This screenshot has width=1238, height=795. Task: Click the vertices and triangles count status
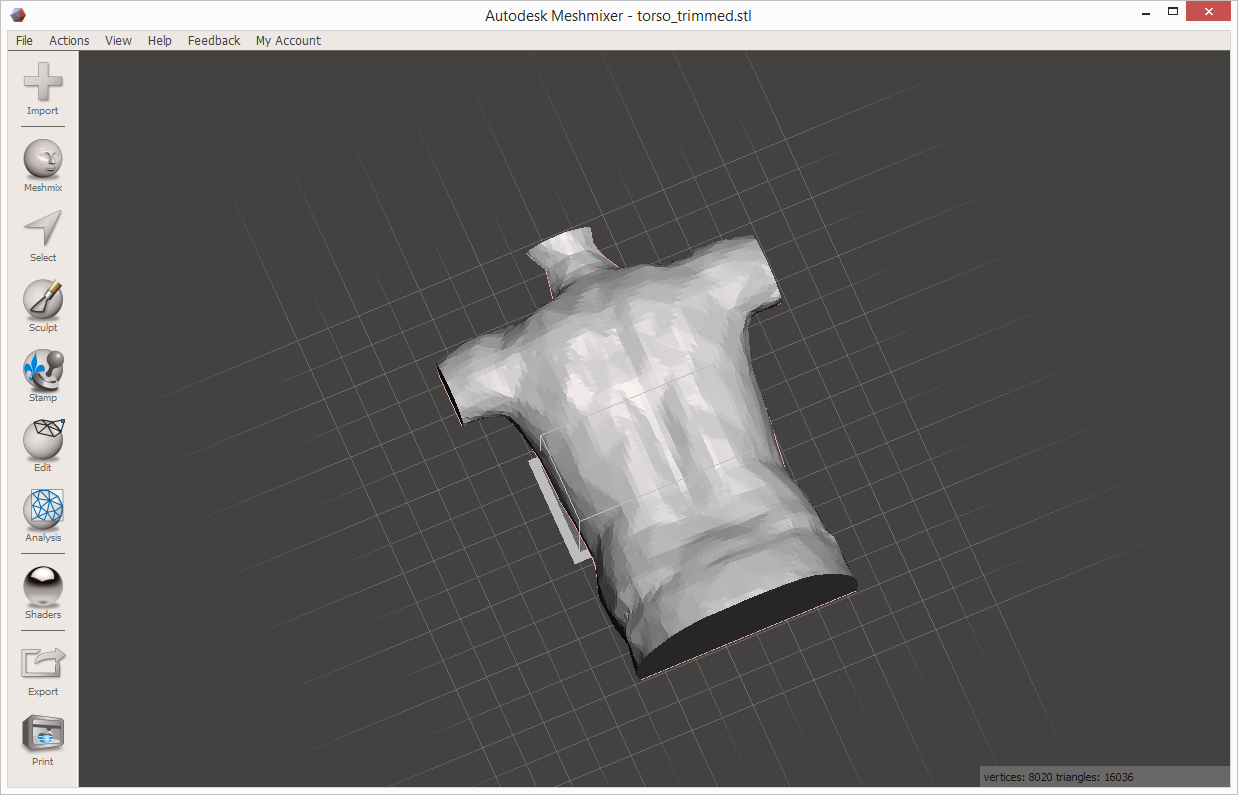coord(1058,777)
